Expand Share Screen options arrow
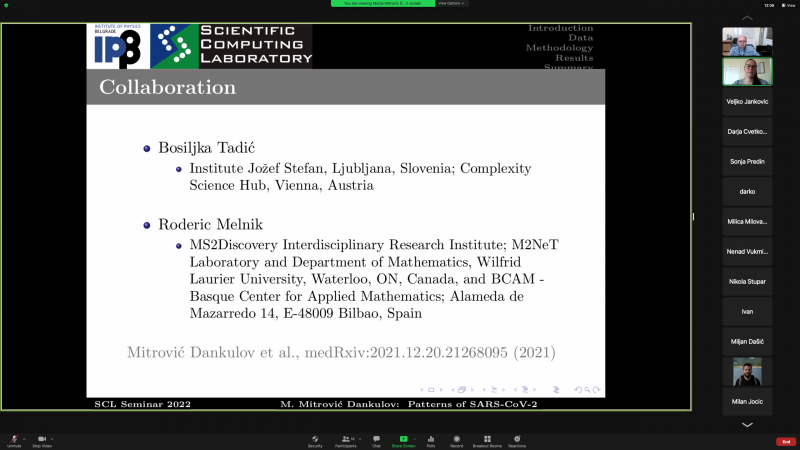This screenshot has width=800, height=450. click(414, 439)
